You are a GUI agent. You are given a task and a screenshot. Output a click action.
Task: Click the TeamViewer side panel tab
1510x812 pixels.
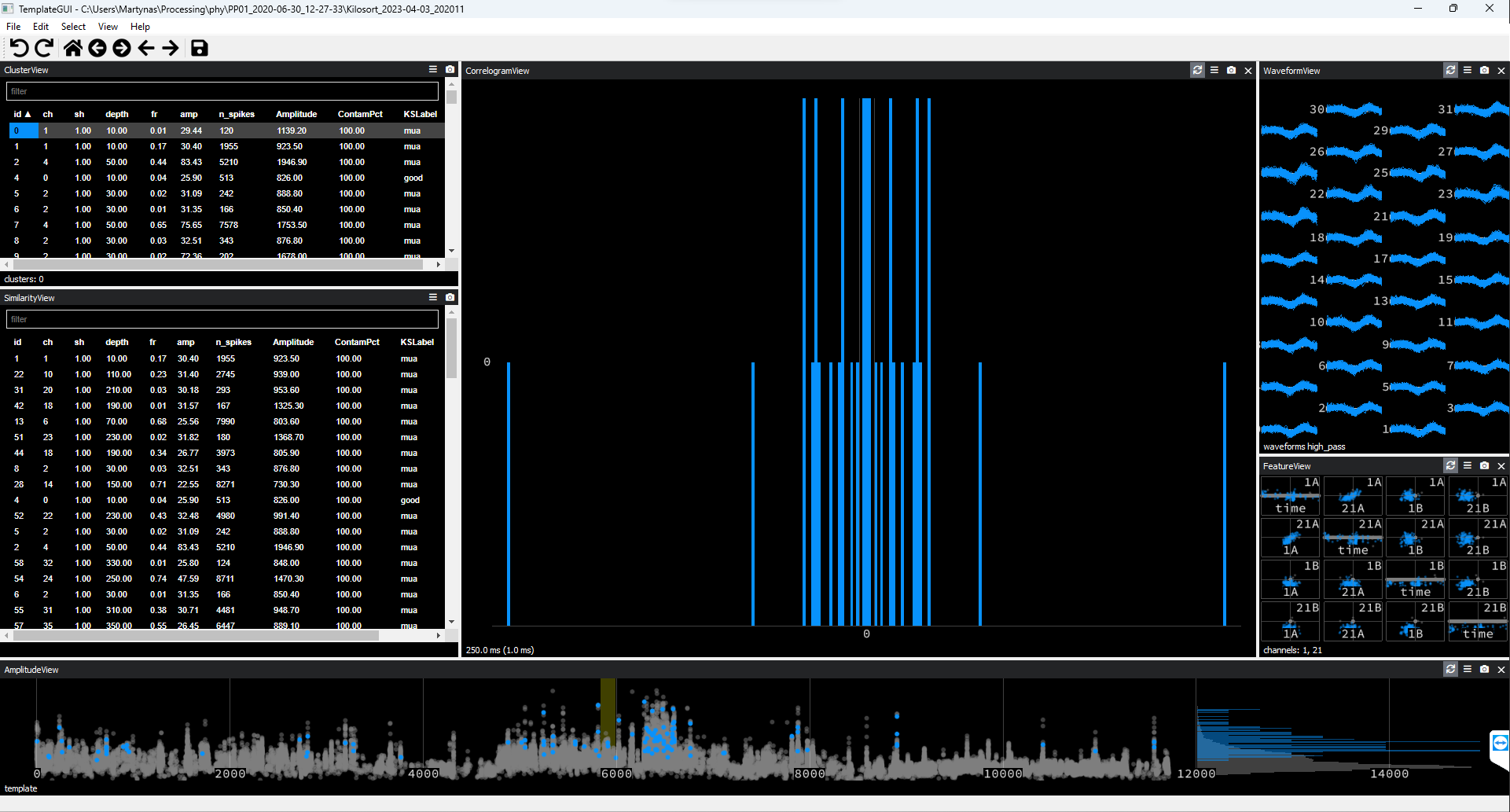[x=1500, y=744]
